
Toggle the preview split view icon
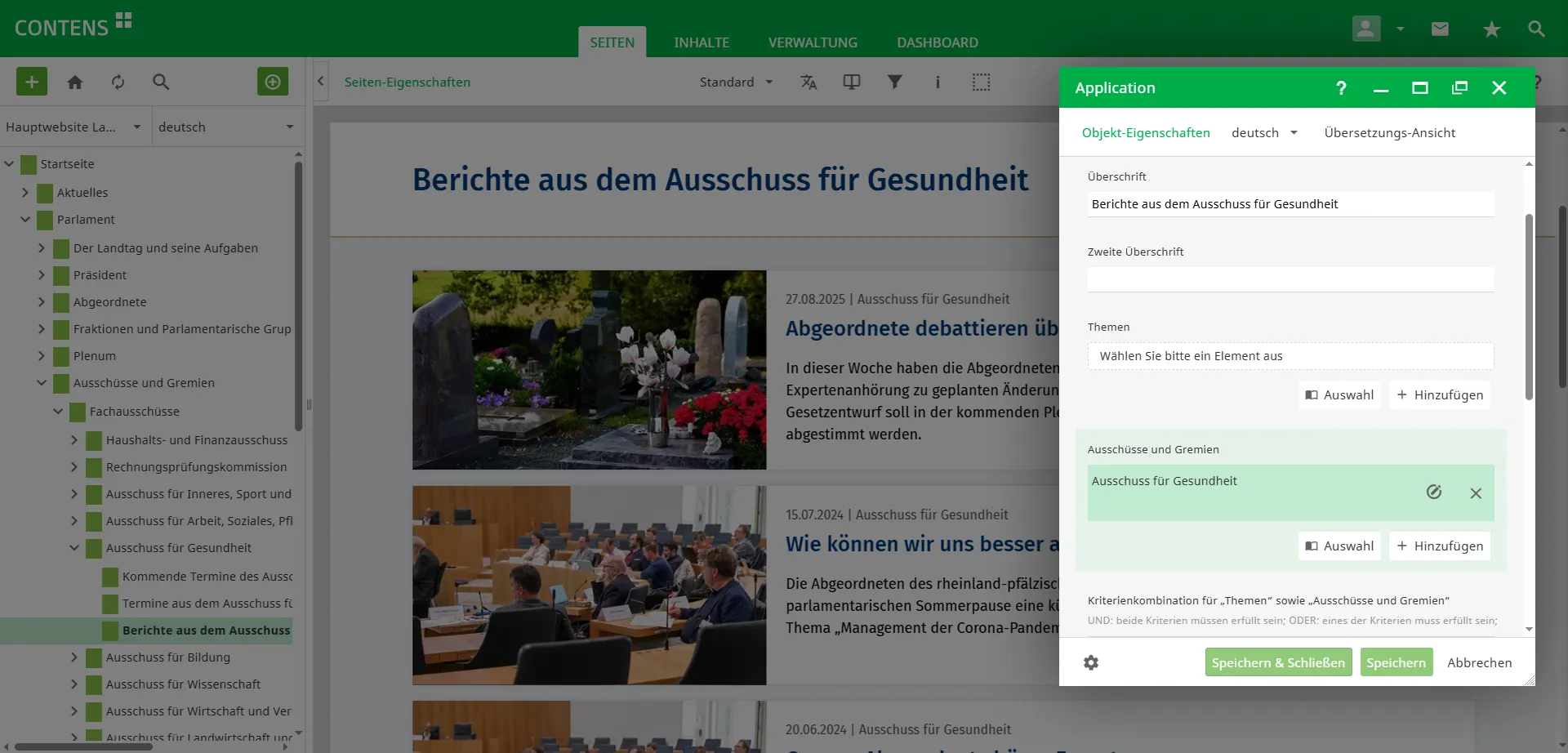click(852, 82)
